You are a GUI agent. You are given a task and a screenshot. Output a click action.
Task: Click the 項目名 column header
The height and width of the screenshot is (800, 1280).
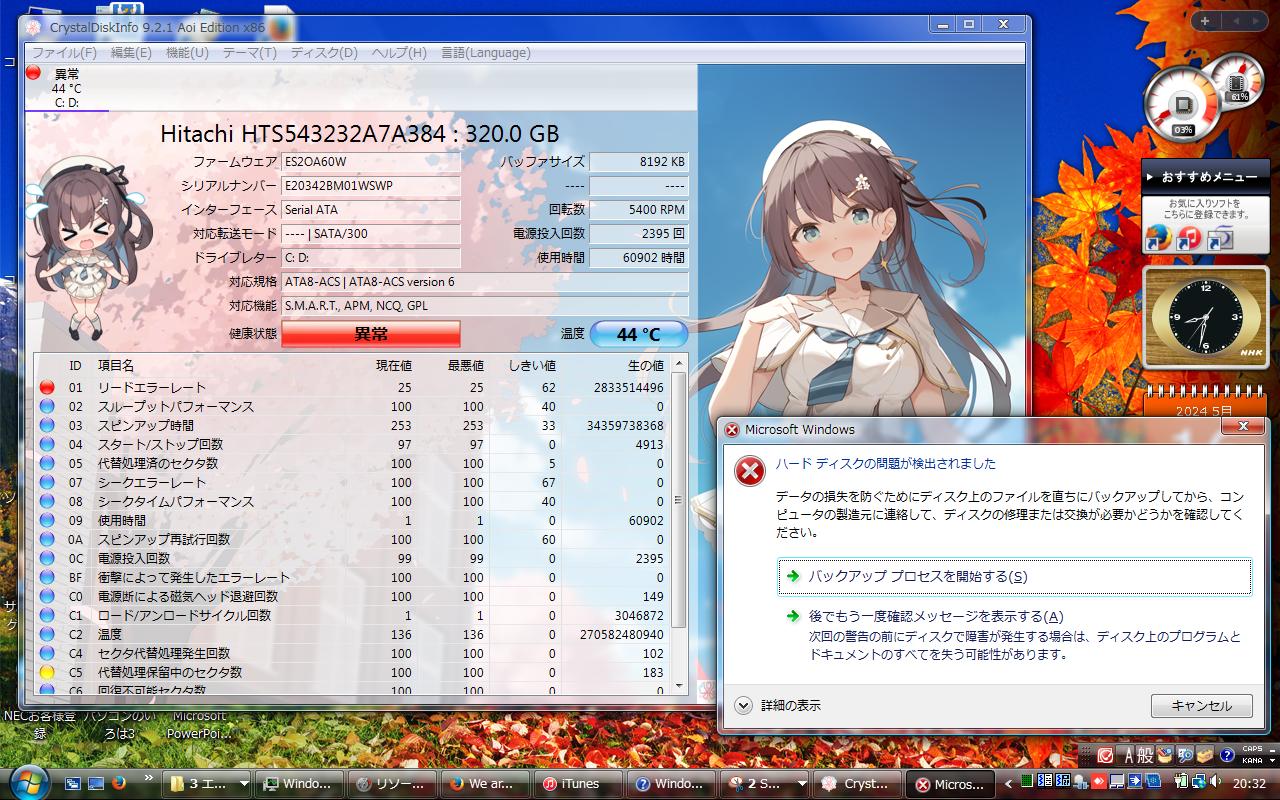115,366
